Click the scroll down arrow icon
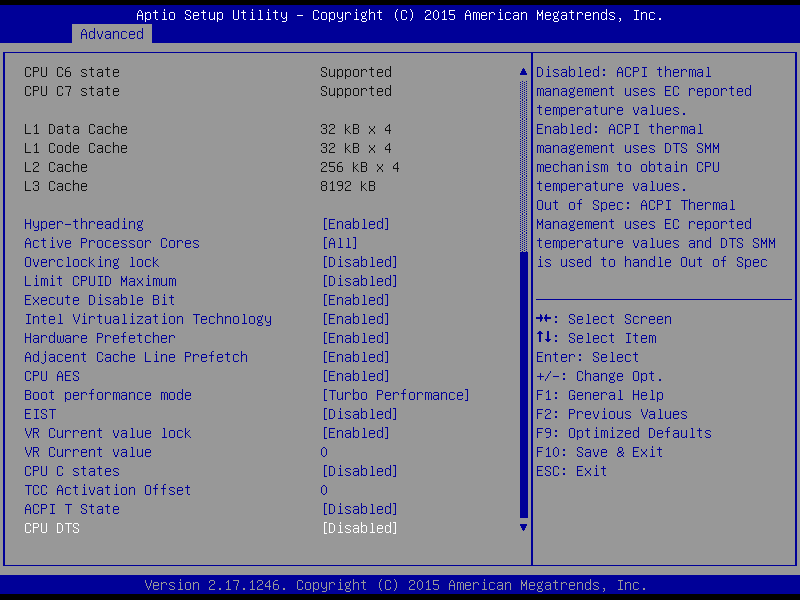Viewport: 800px width, 600px height. pos(523,528)
